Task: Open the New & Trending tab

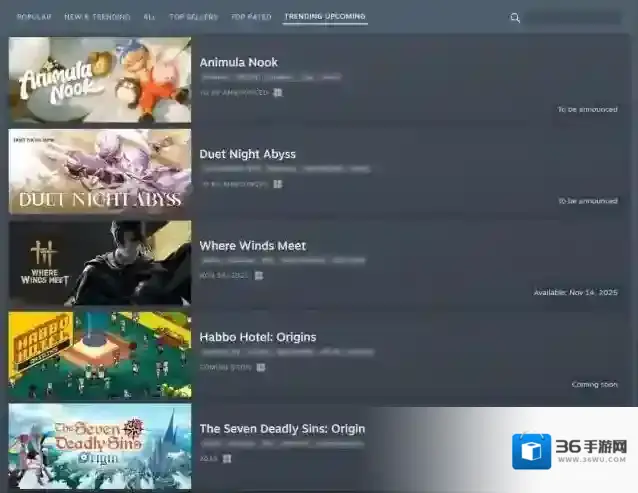Action: tap(97, 17)
